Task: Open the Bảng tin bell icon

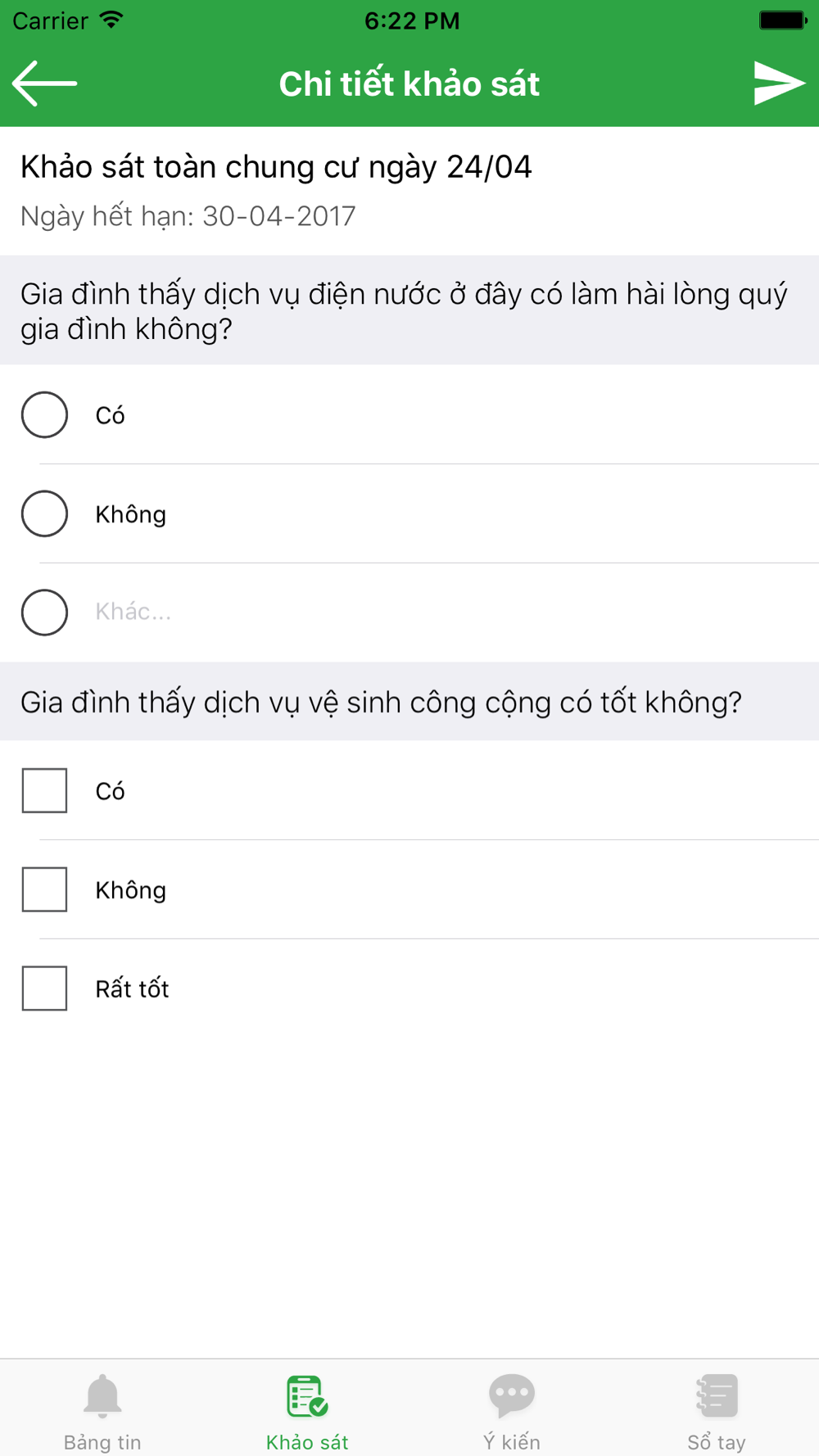Action: [102, 1396]
